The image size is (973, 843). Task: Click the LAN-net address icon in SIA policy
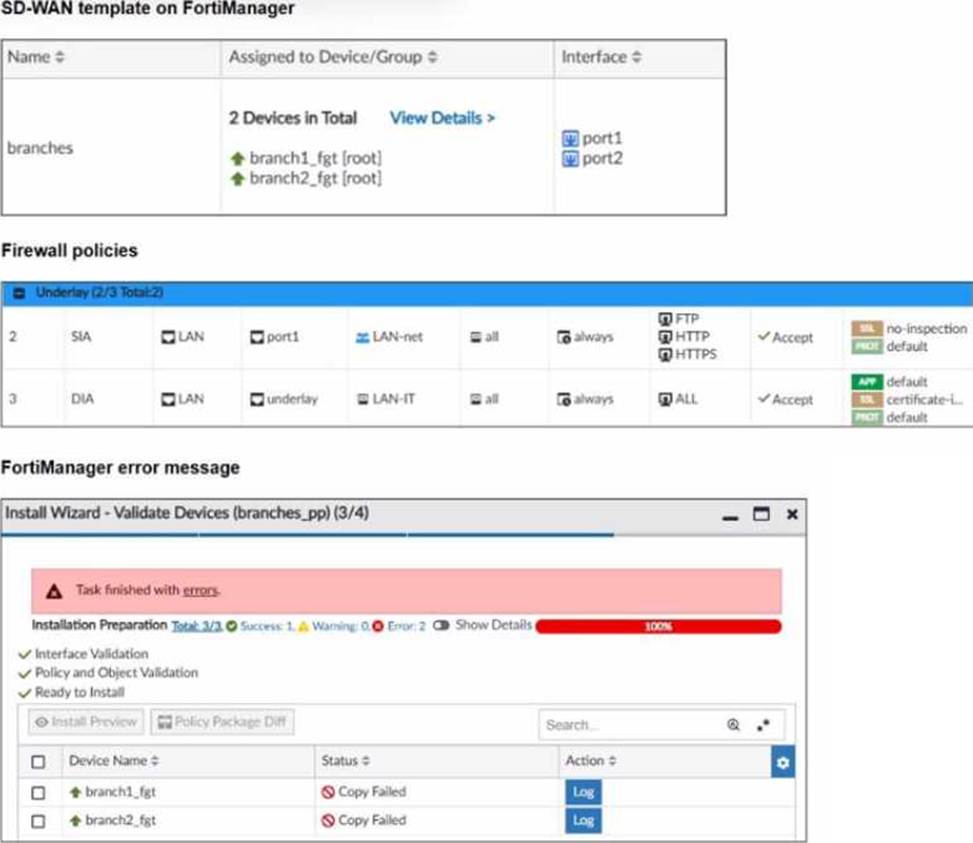[362, 338]
